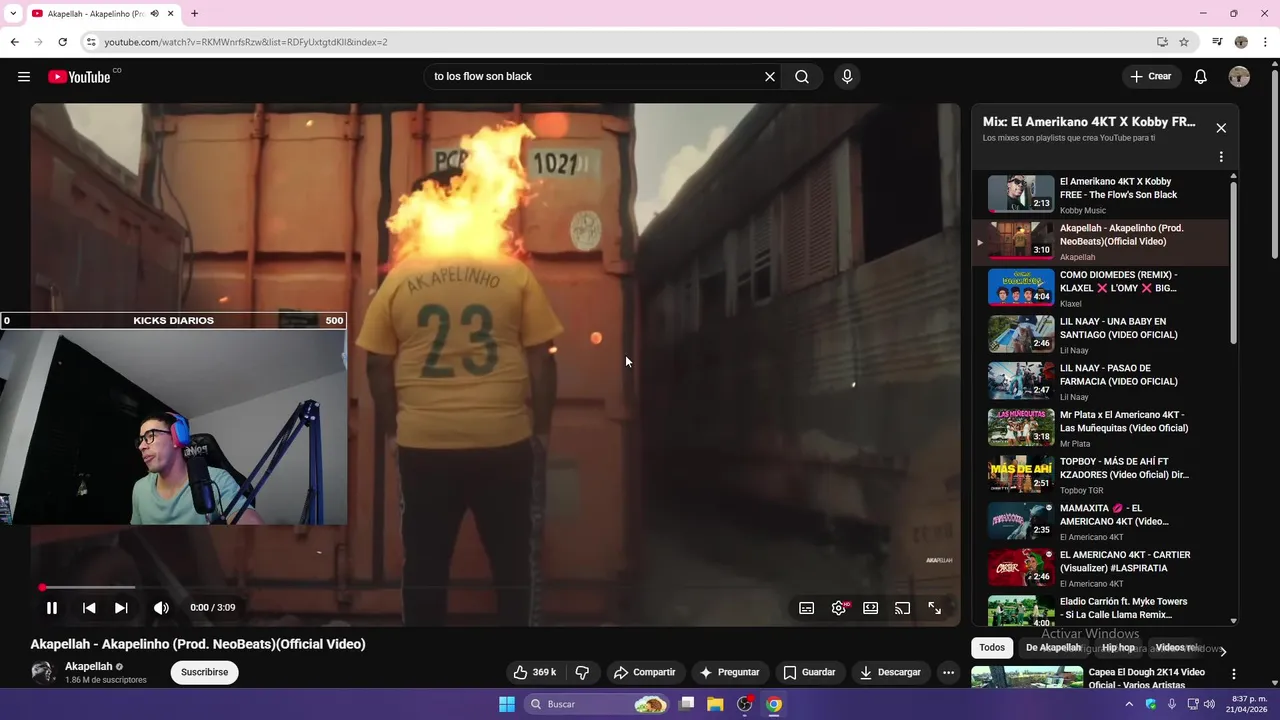
Task: Expand Chrome tab search dropdown
Action: coord(13,14)
